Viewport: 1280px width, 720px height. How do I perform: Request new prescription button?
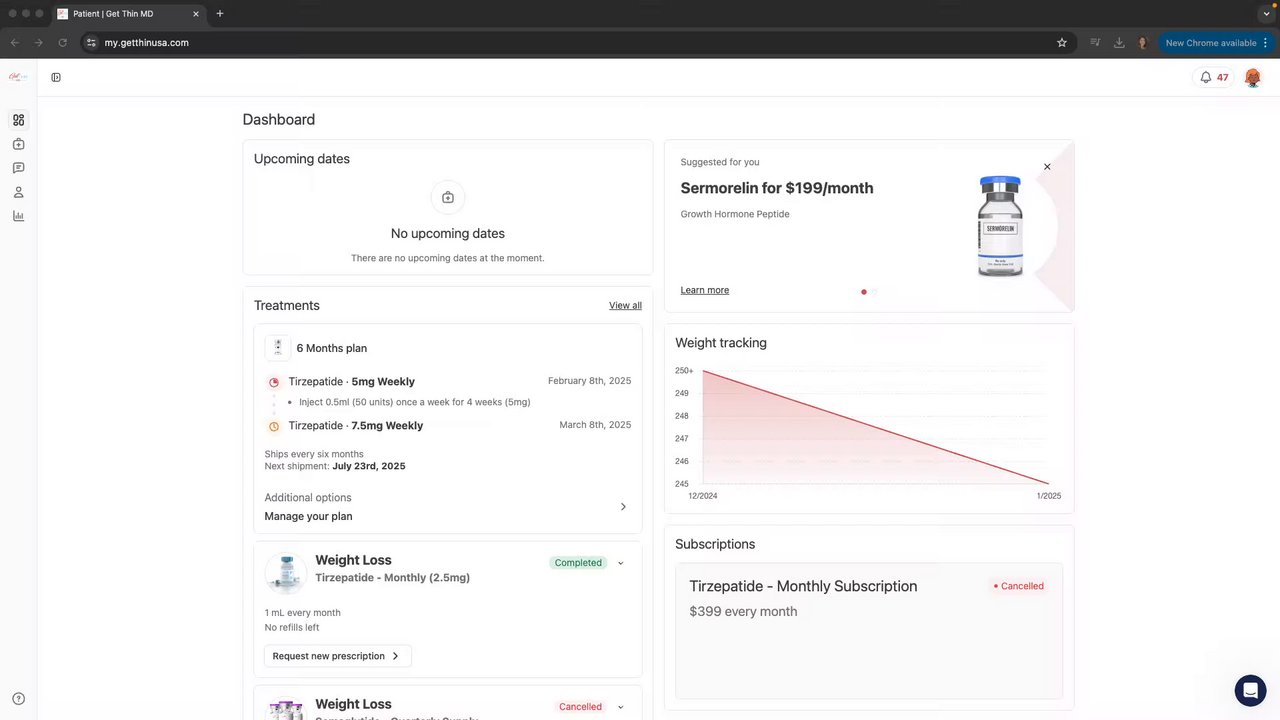click(338, 656)
